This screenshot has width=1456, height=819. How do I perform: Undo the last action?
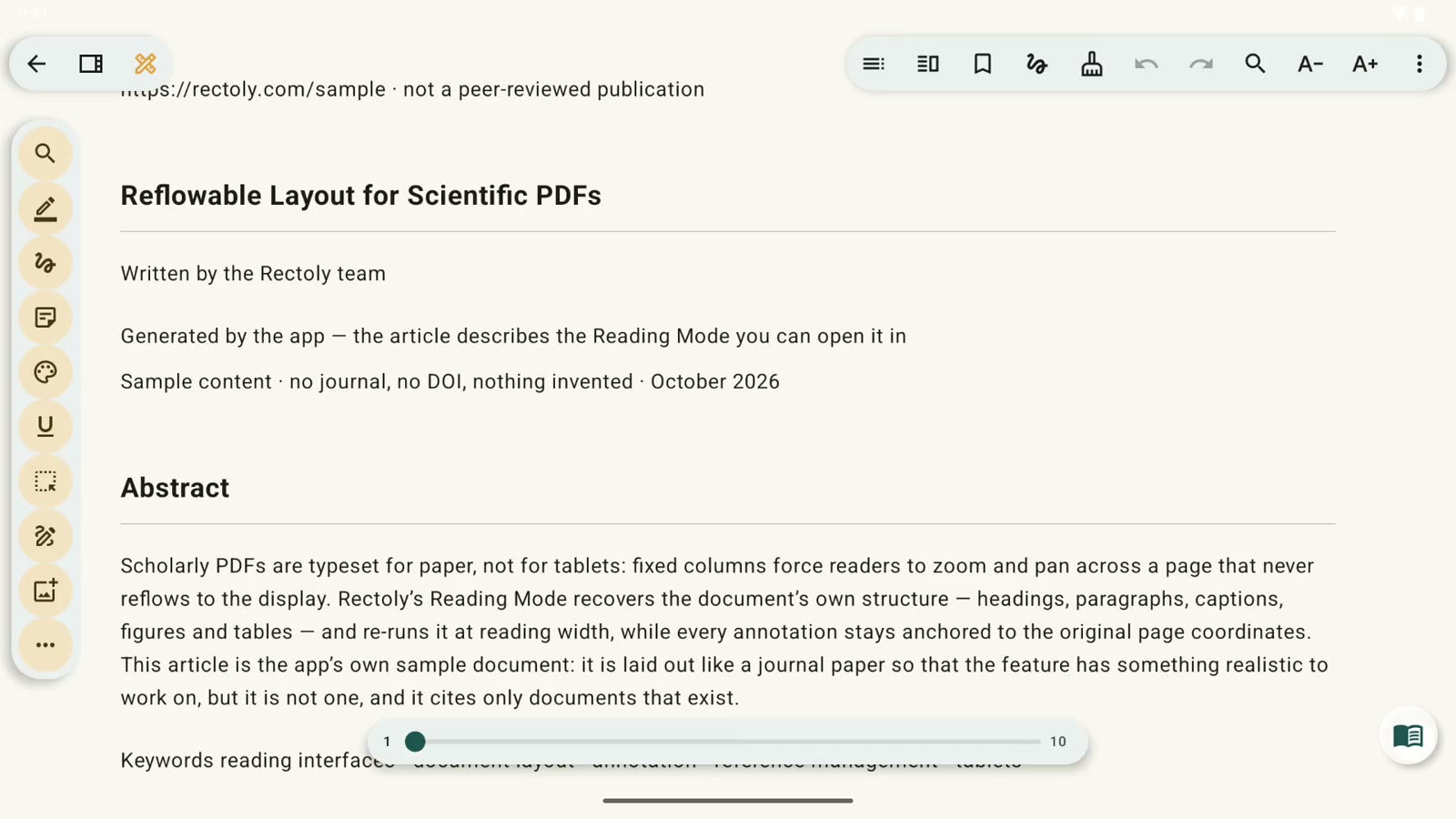coord(1147,64)
